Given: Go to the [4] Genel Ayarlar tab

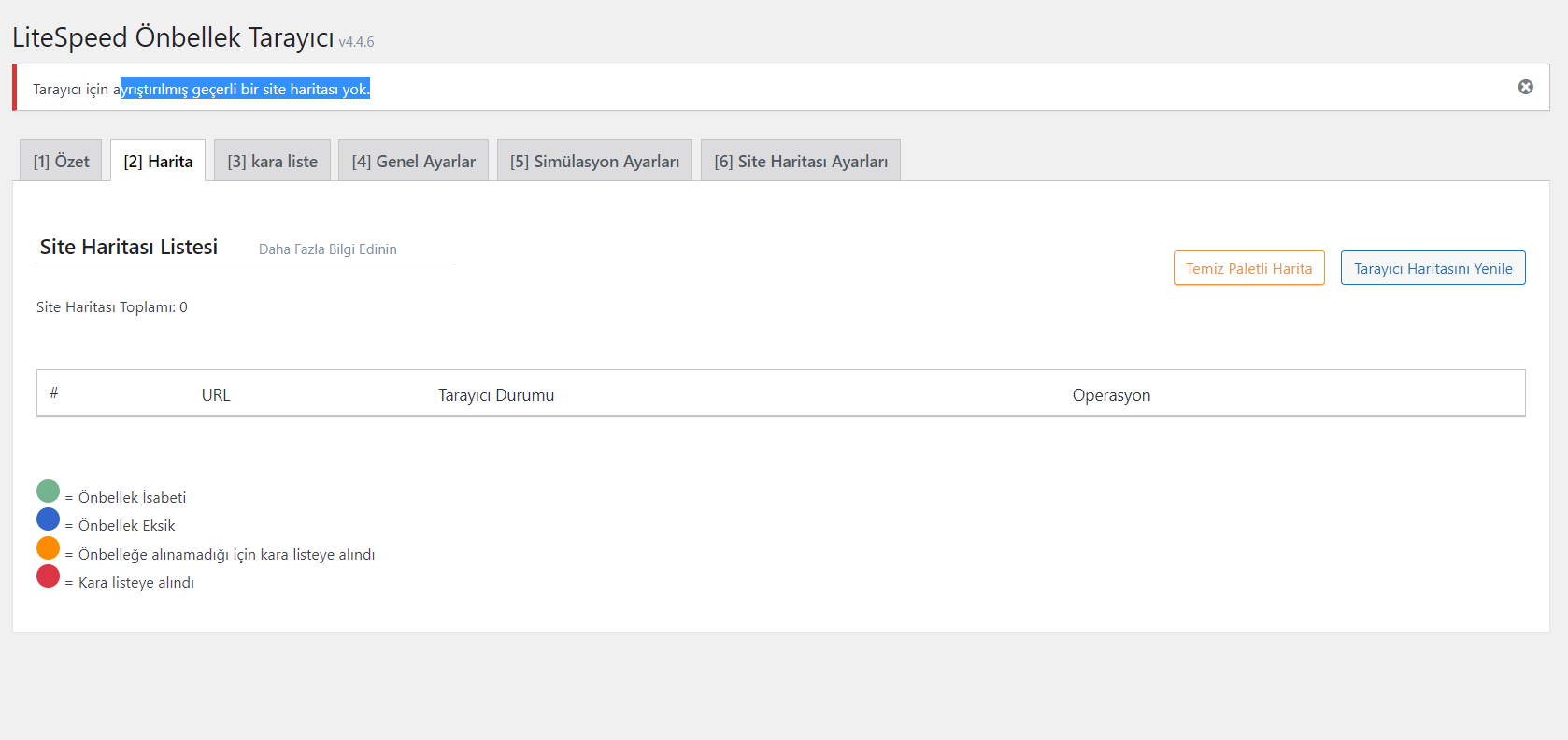Looking at the screenshot, I should click(413, 161).
